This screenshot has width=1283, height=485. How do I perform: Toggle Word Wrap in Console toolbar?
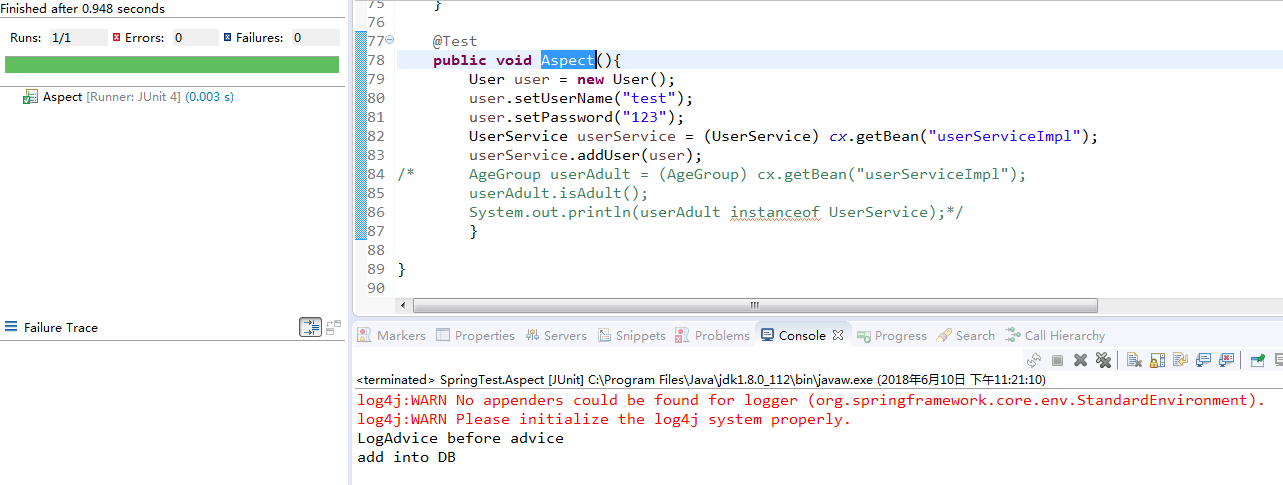pos(1180,360)
